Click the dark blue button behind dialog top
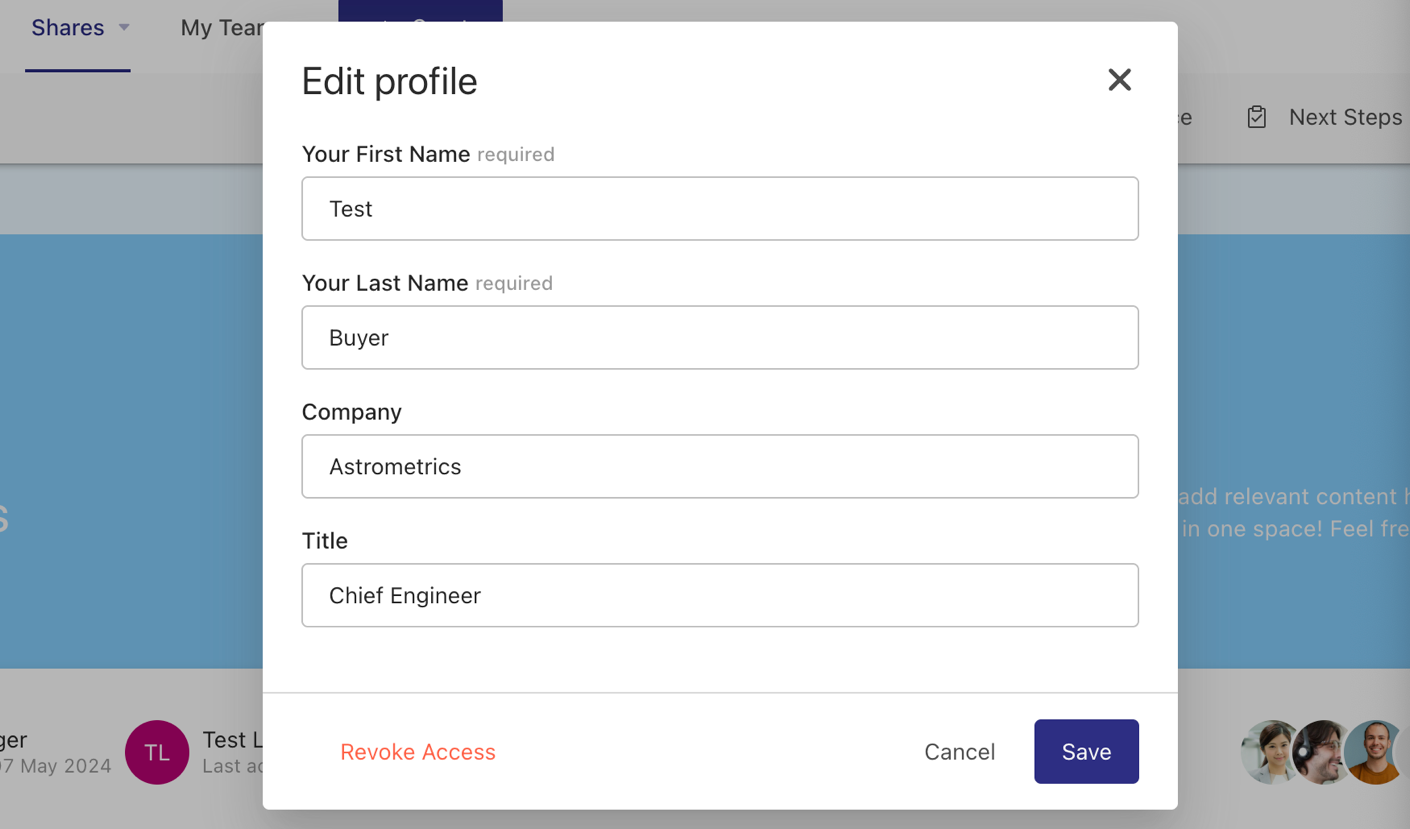Image resolution: width=1410 pixels, height=829 pixels. click(420, 11)
